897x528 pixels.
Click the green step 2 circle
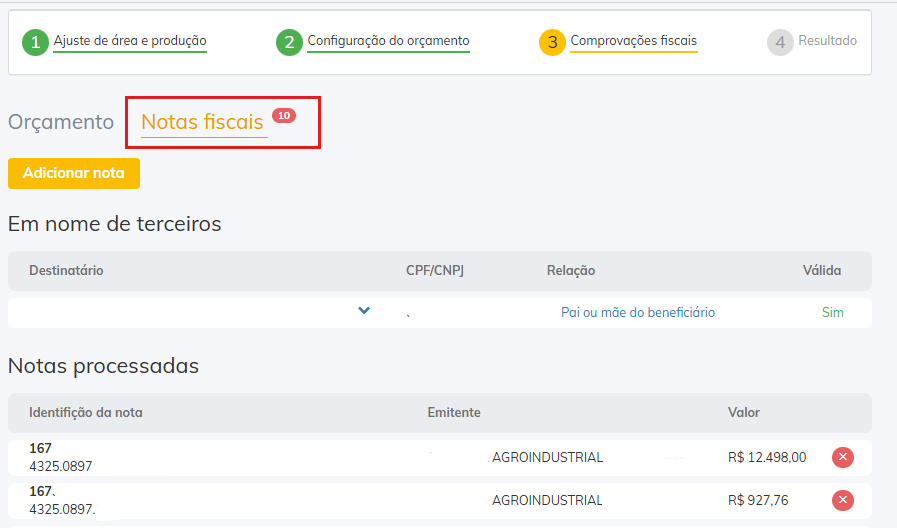(289, 42)
